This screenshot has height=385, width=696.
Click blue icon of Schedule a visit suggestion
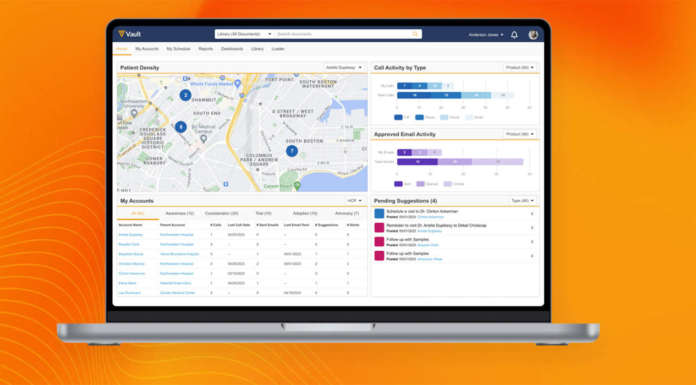click(x=379, y=214)
